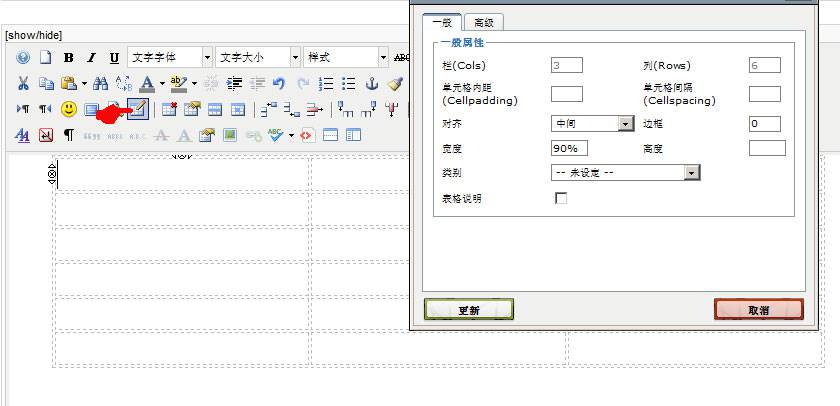The height and width of the screenshot is (406, 840).
Task: Open the text color dropdown arrow
Action: [162, 84]
